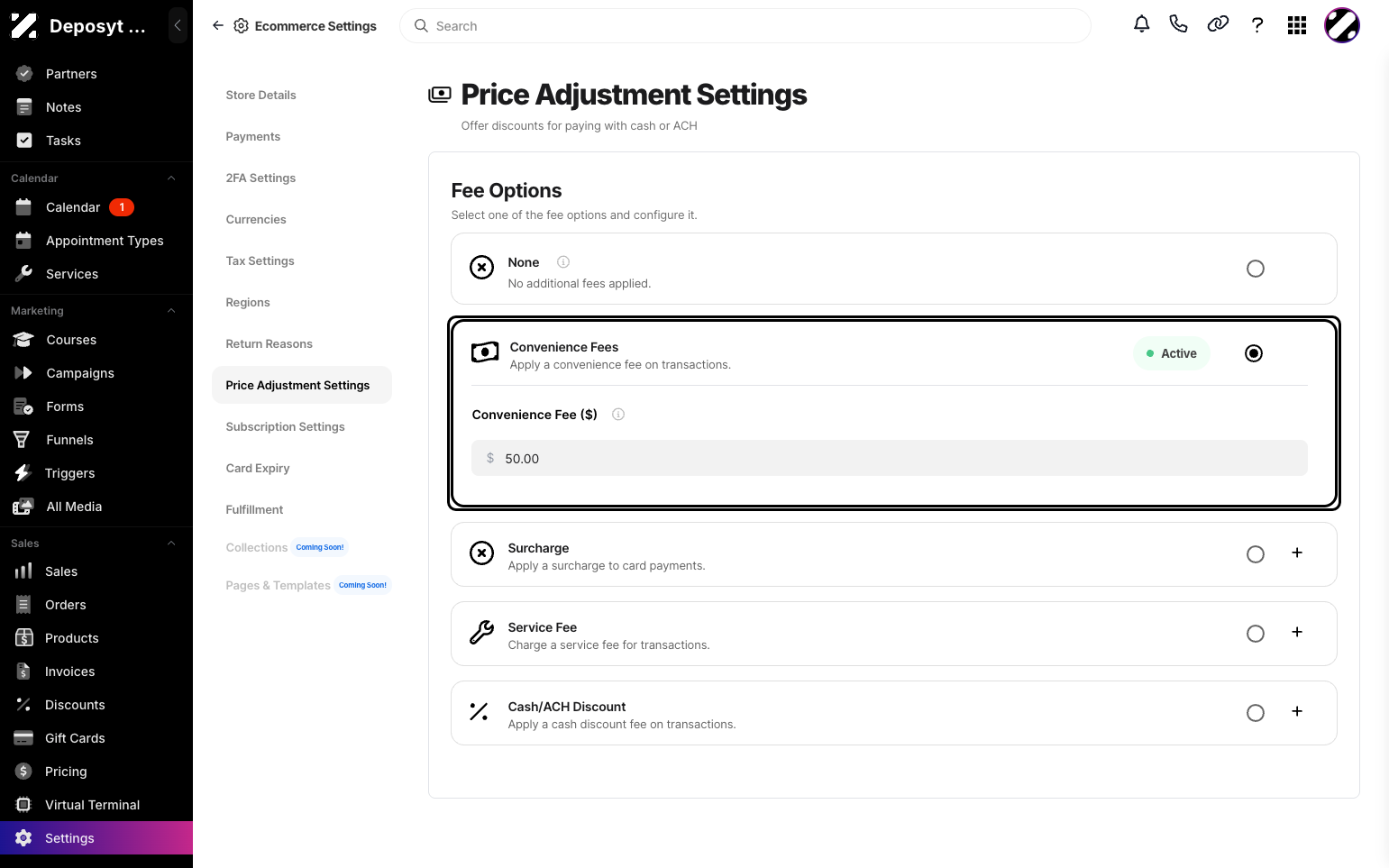Select the Cash/ACH Discount radio button

[x=1255, y=713]
